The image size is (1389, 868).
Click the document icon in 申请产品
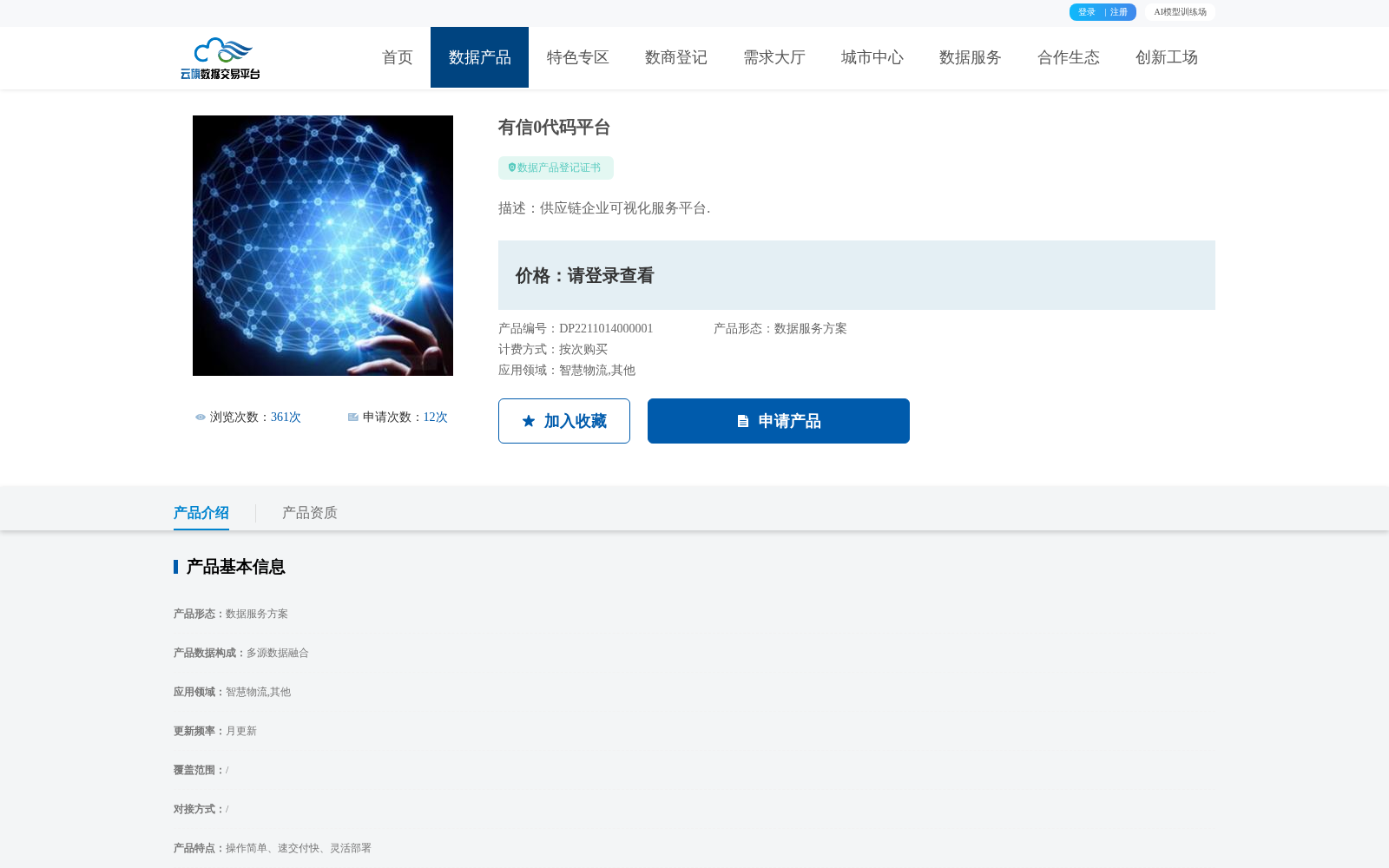(743, 421)
